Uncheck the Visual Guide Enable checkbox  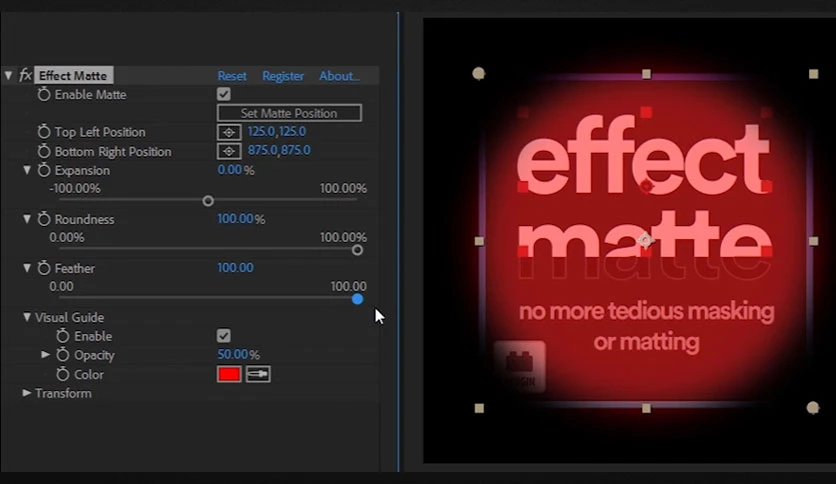pos(223,336)
